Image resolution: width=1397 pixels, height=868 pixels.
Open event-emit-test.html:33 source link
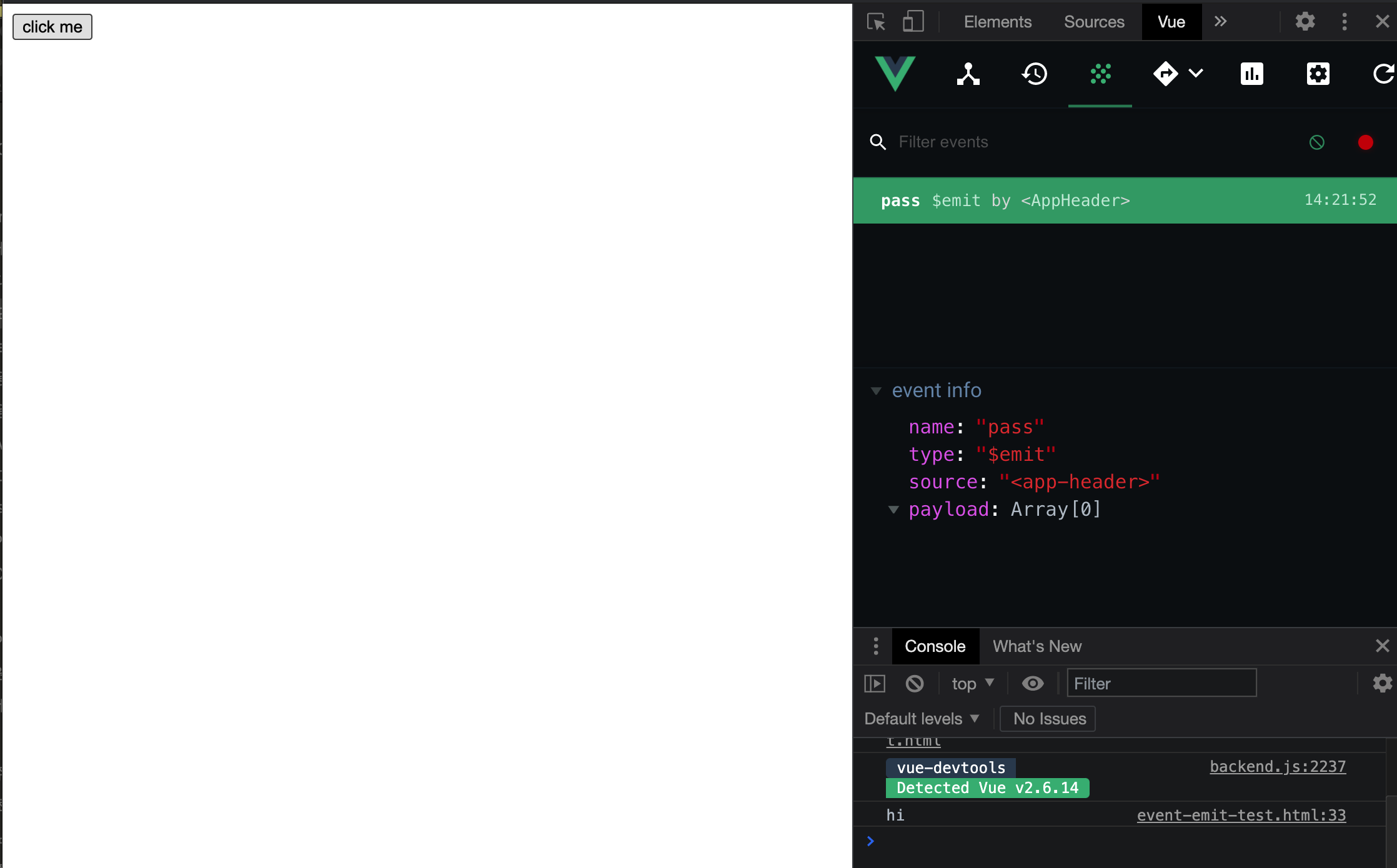pos(1241,816)
